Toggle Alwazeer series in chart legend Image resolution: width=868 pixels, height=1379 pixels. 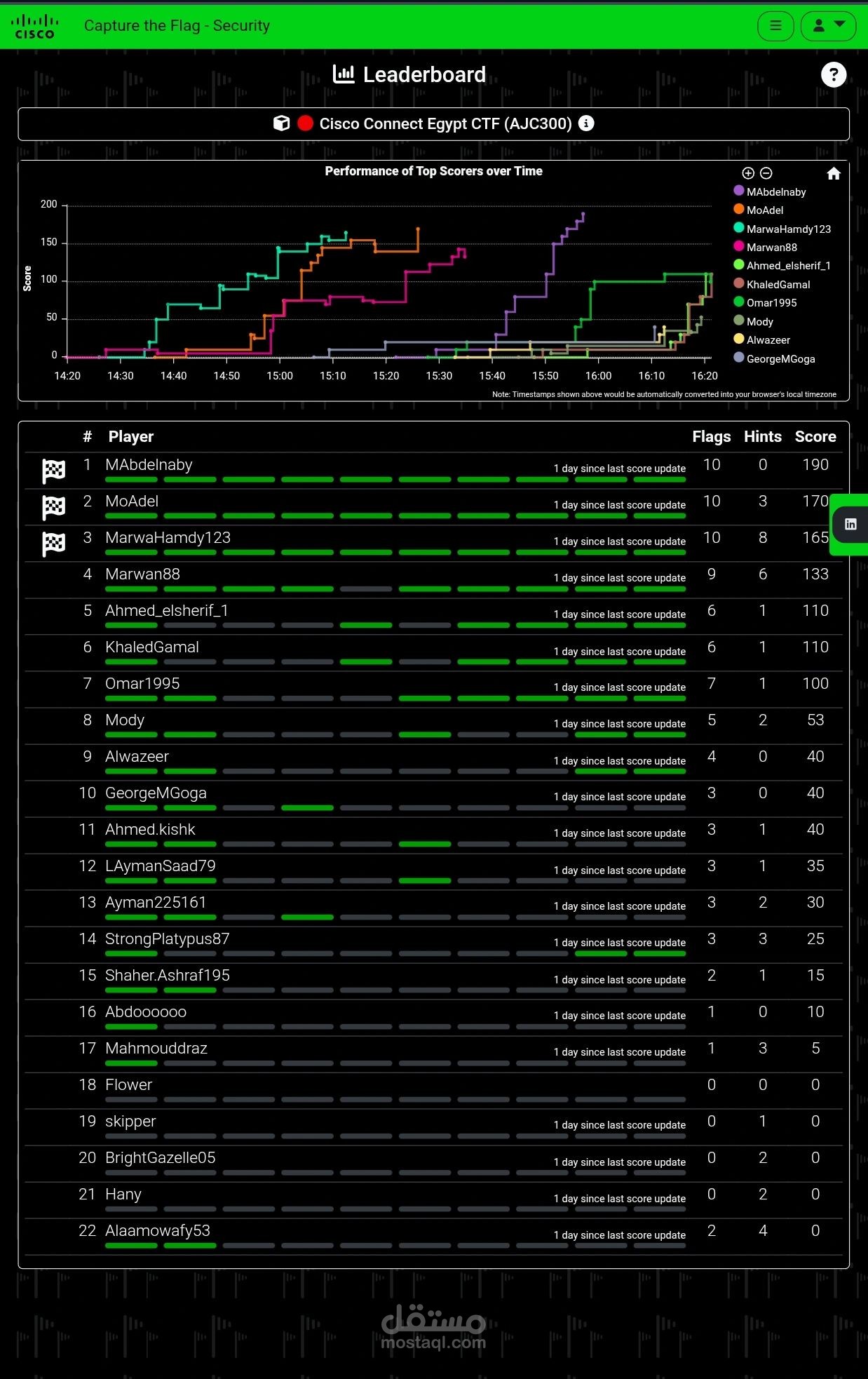pos(762,339)
